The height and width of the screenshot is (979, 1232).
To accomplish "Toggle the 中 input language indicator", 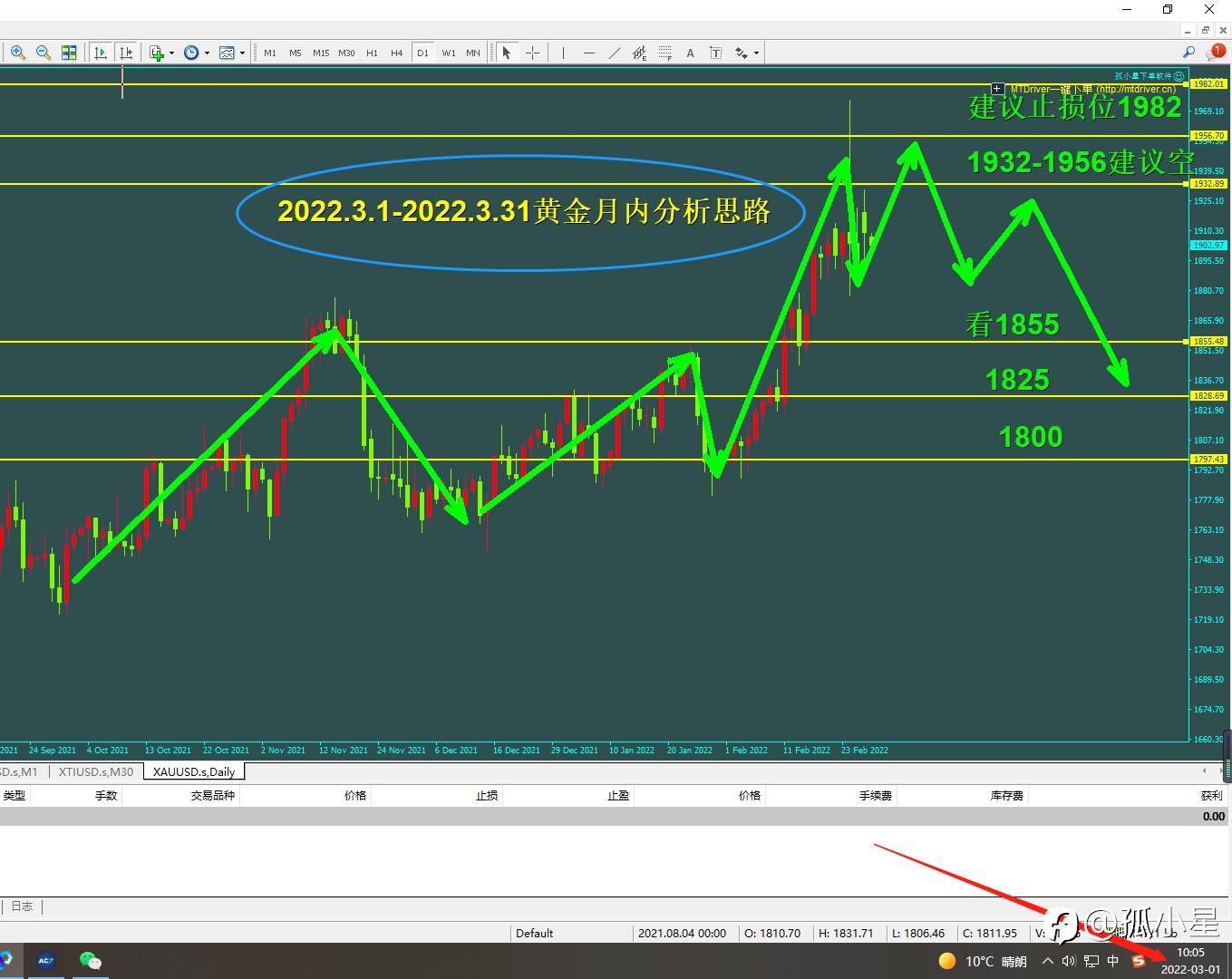I will (x=1113, y=961).
